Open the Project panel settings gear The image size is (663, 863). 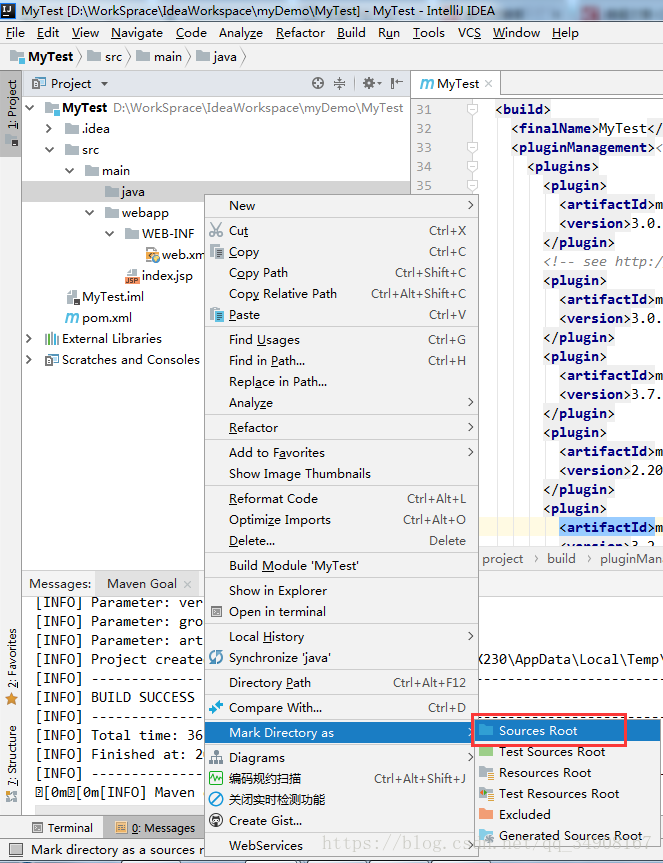(371, 83)
